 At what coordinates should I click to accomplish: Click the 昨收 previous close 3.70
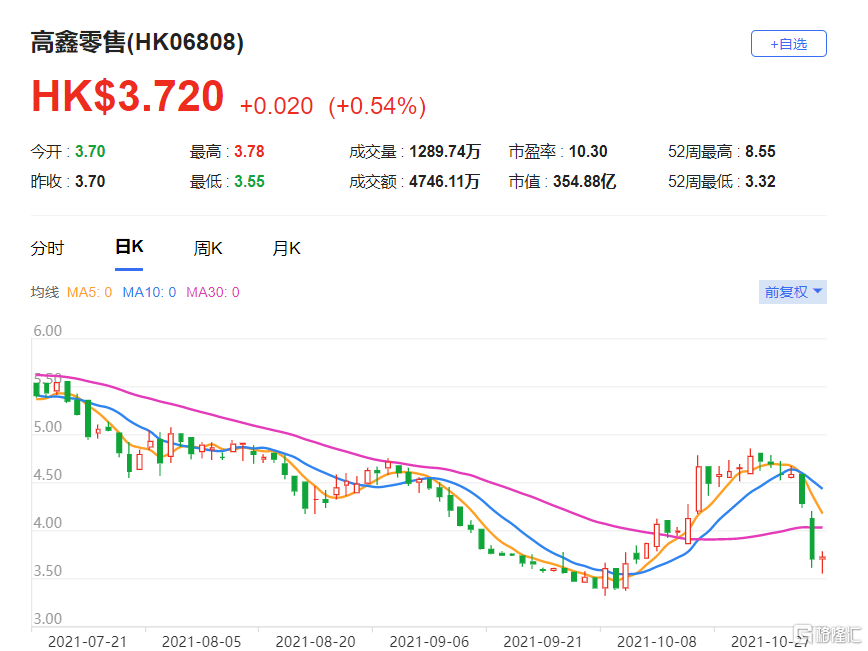tap(90, 181)
